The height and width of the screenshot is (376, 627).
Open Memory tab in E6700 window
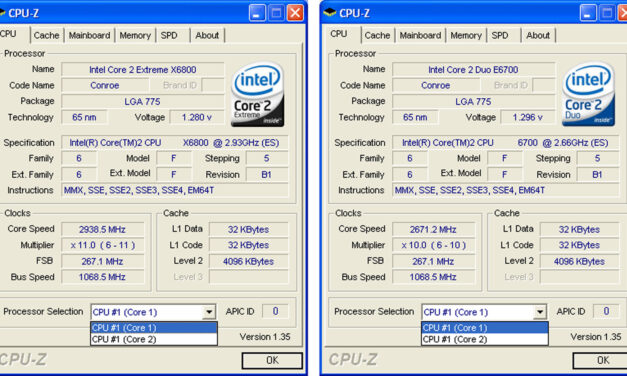[466, 35]
